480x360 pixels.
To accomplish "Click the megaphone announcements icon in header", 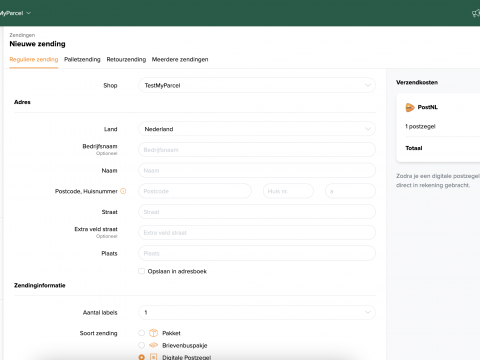I will (476, 13).
